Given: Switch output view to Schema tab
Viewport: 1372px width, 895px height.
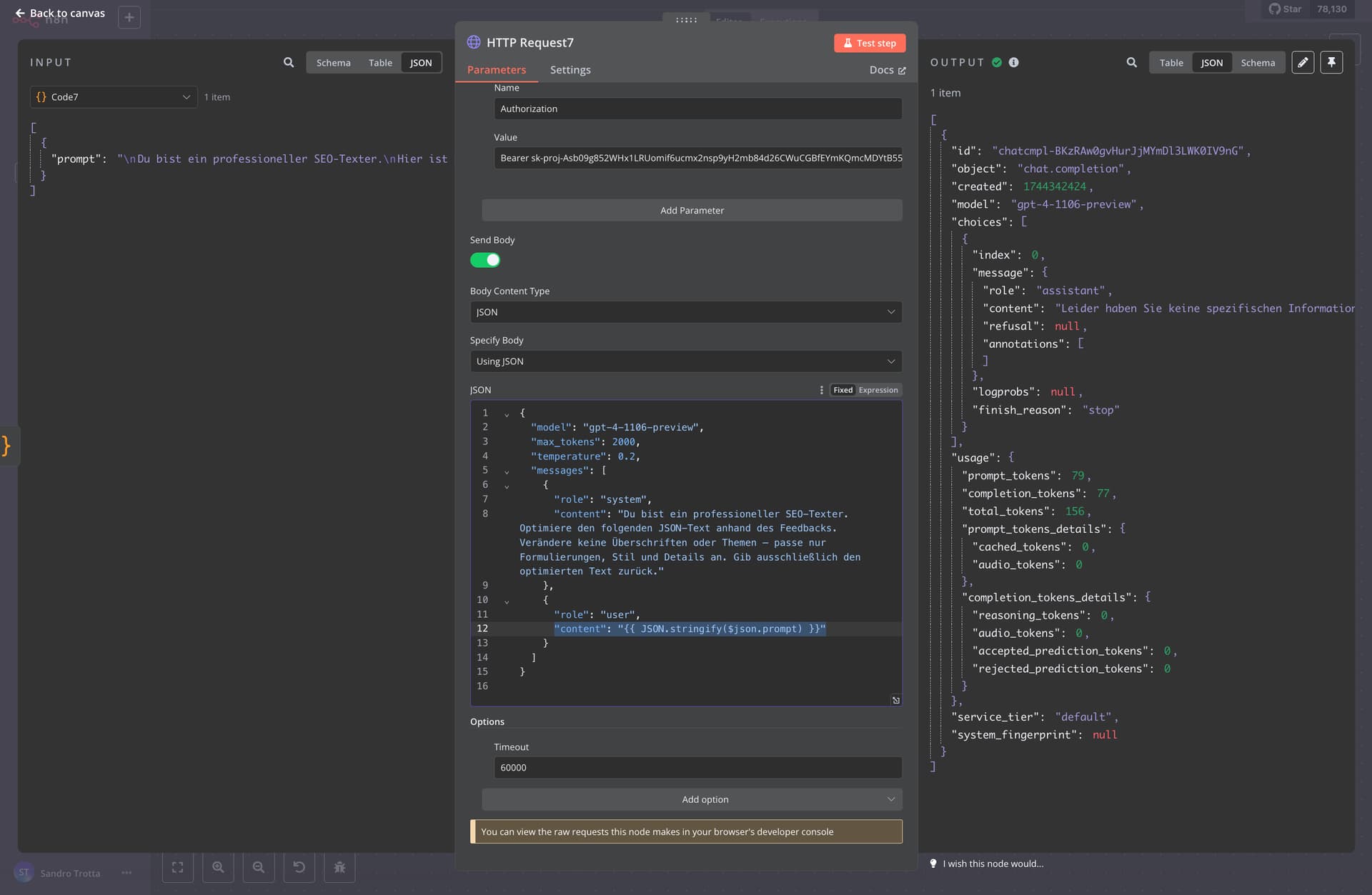Looking at the screenshot, I should [x=1258, y=63].
